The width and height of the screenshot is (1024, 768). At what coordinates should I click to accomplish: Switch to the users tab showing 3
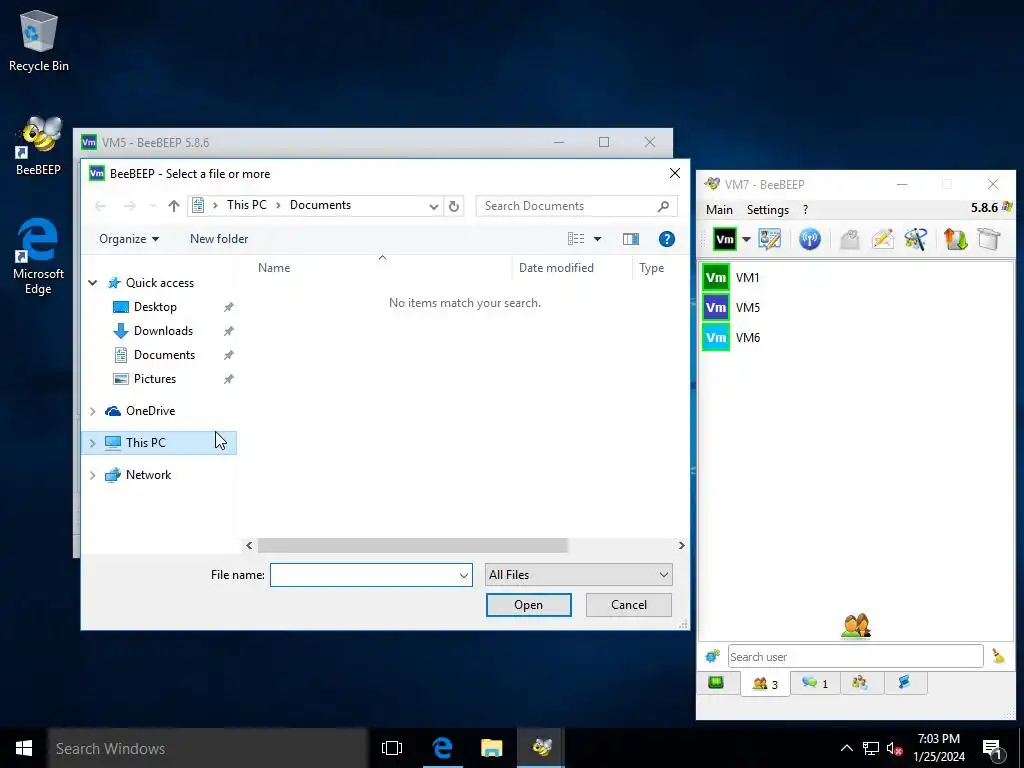(765, 684)
